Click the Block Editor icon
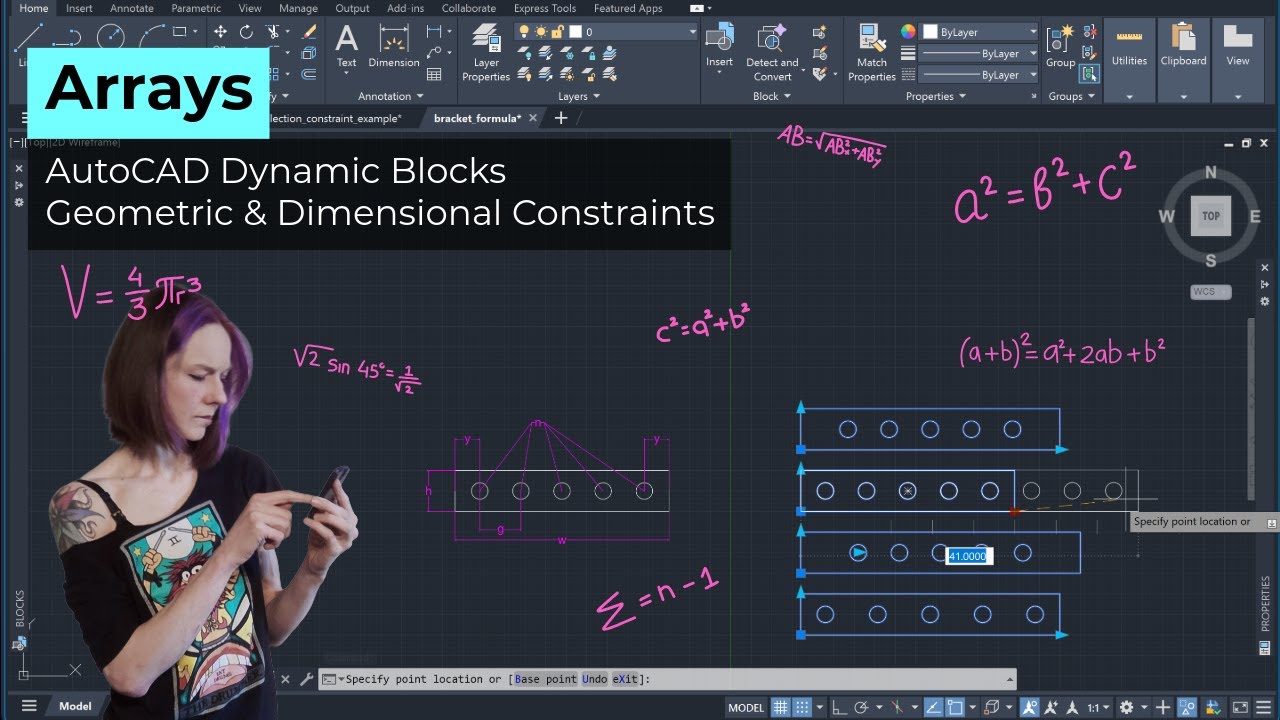The image size is (1280, 720). click(819, 53)
